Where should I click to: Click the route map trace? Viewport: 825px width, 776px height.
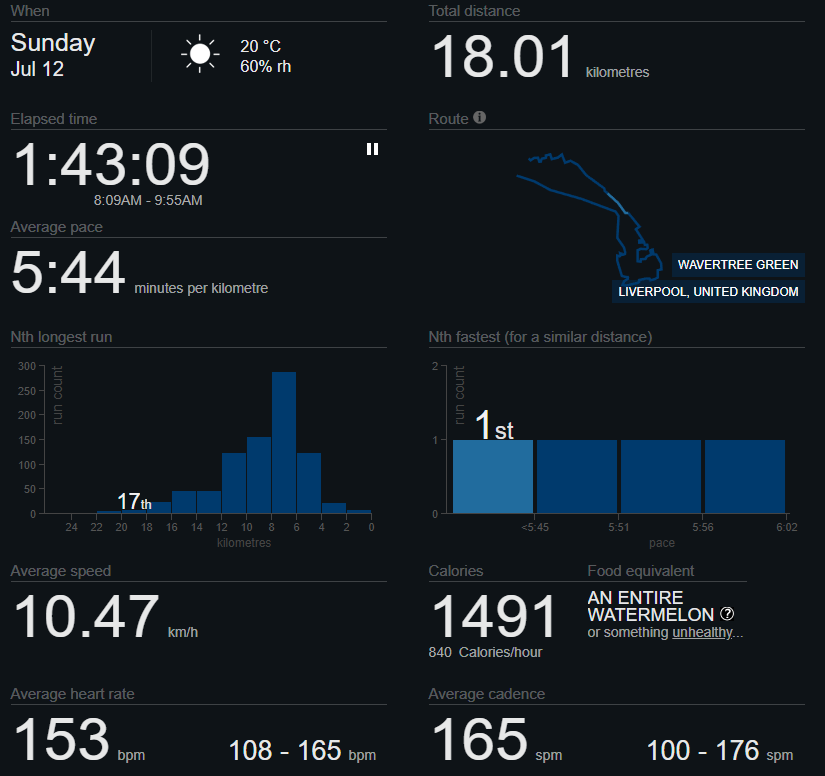click(x=590, y=218)
